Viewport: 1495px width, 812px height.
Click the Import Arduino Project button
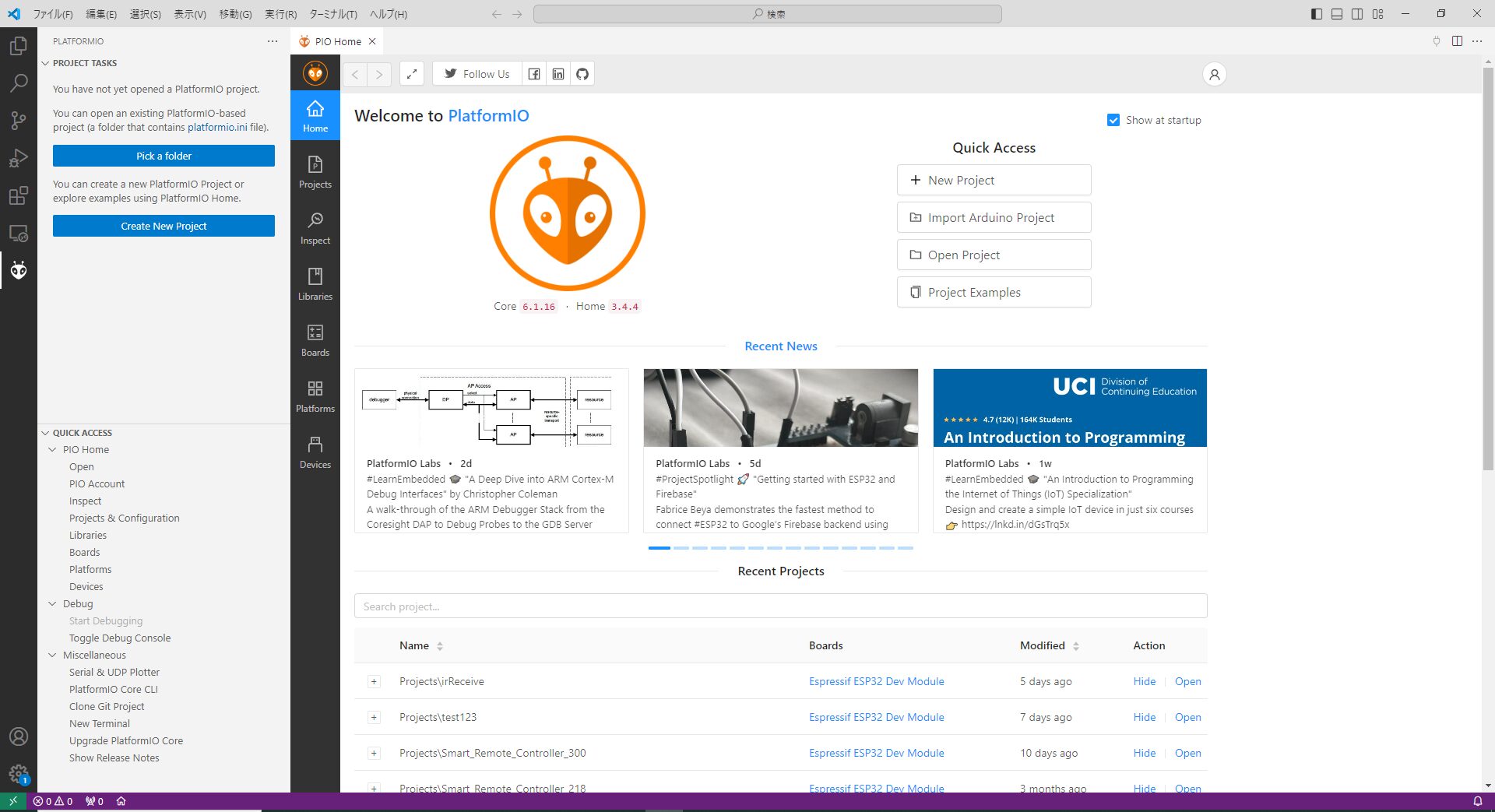coord(994,218)
